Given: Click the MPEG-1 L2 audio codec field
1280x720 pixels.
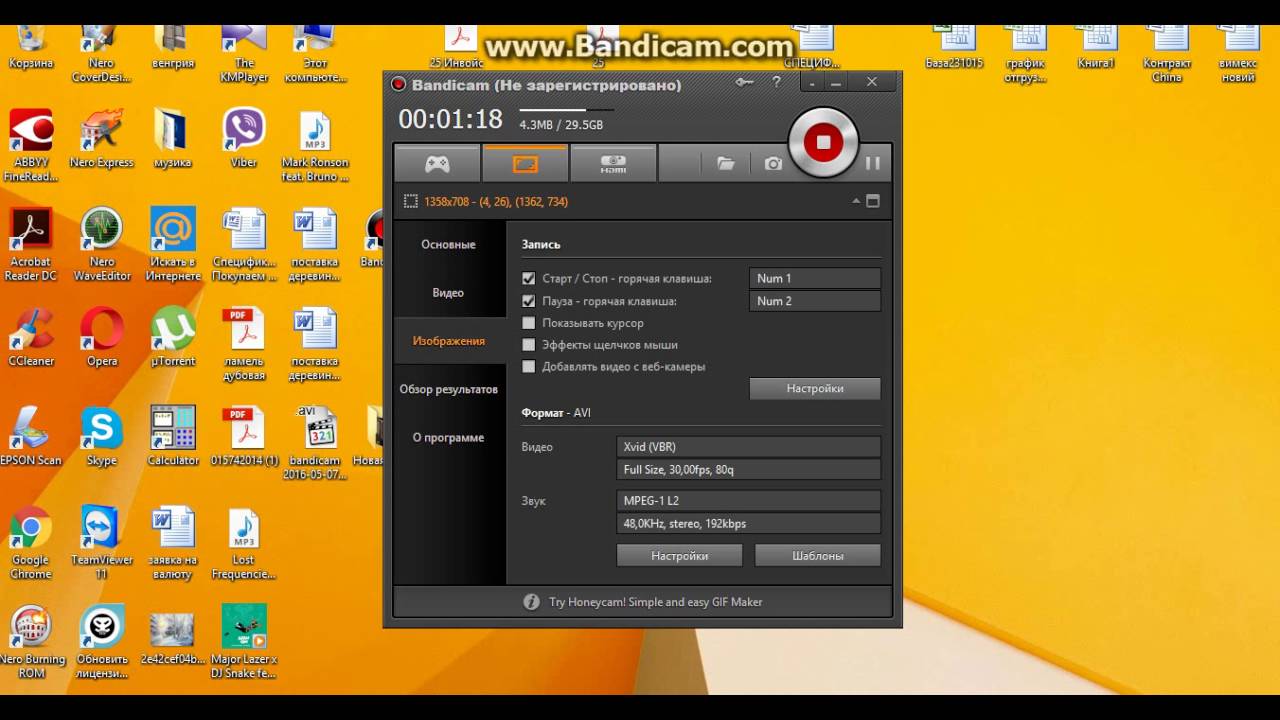Looking at the screenshot, I should (748, 501).
